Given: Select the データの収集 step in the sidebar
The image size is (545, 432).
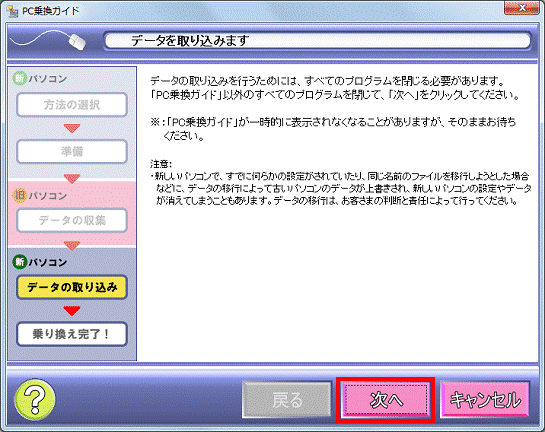Looking at the screenshot, I should (72, 220).
